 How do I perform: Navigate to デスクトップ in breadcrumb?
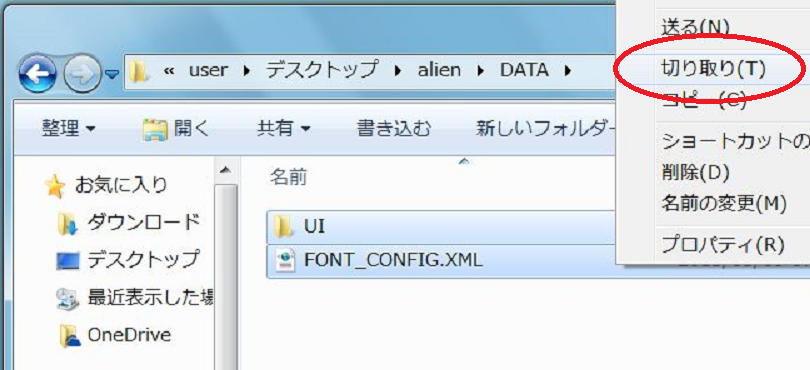pyautogui.click(x=322, y=69)
